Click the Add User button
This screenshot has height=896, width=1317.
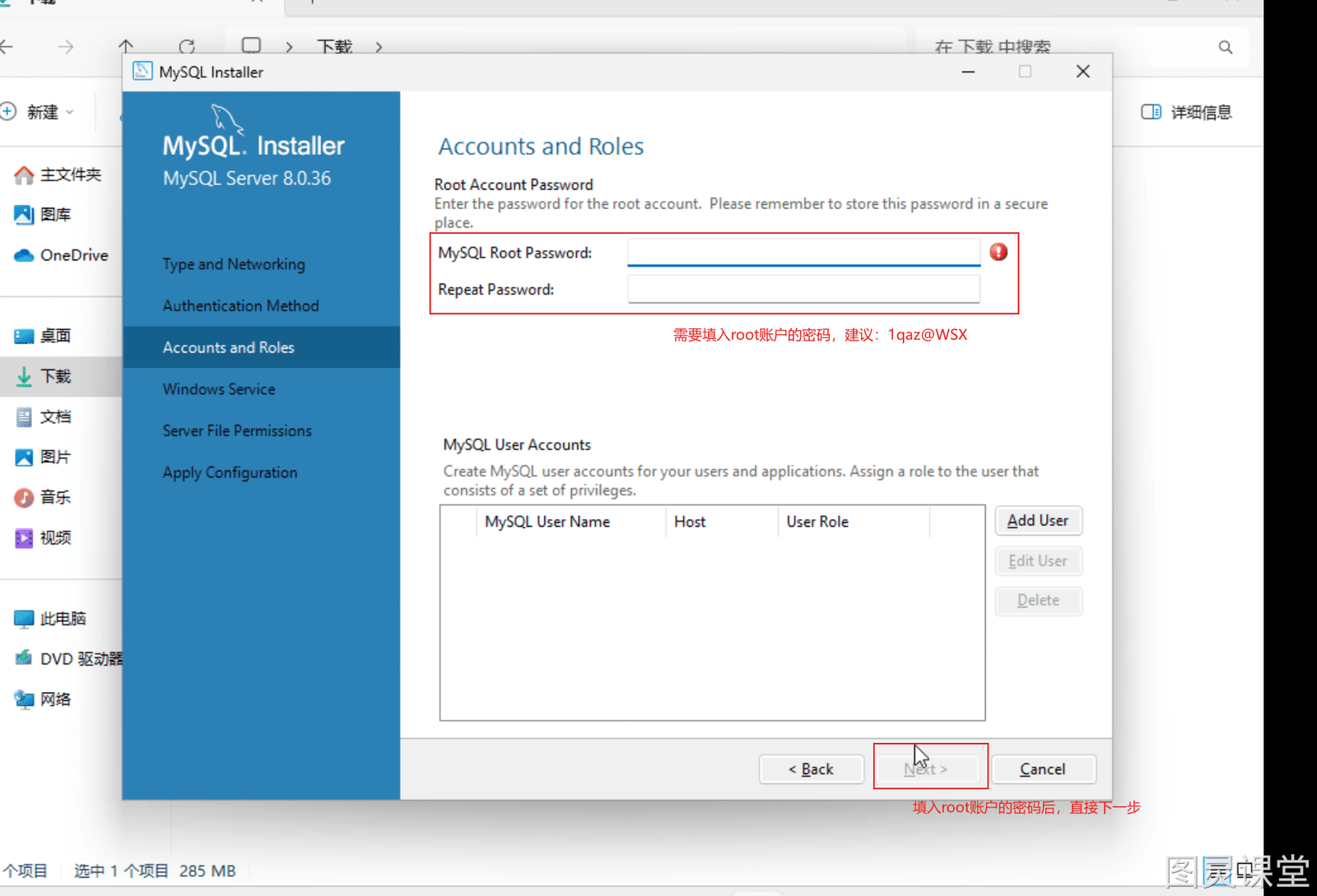(1038, 521)
